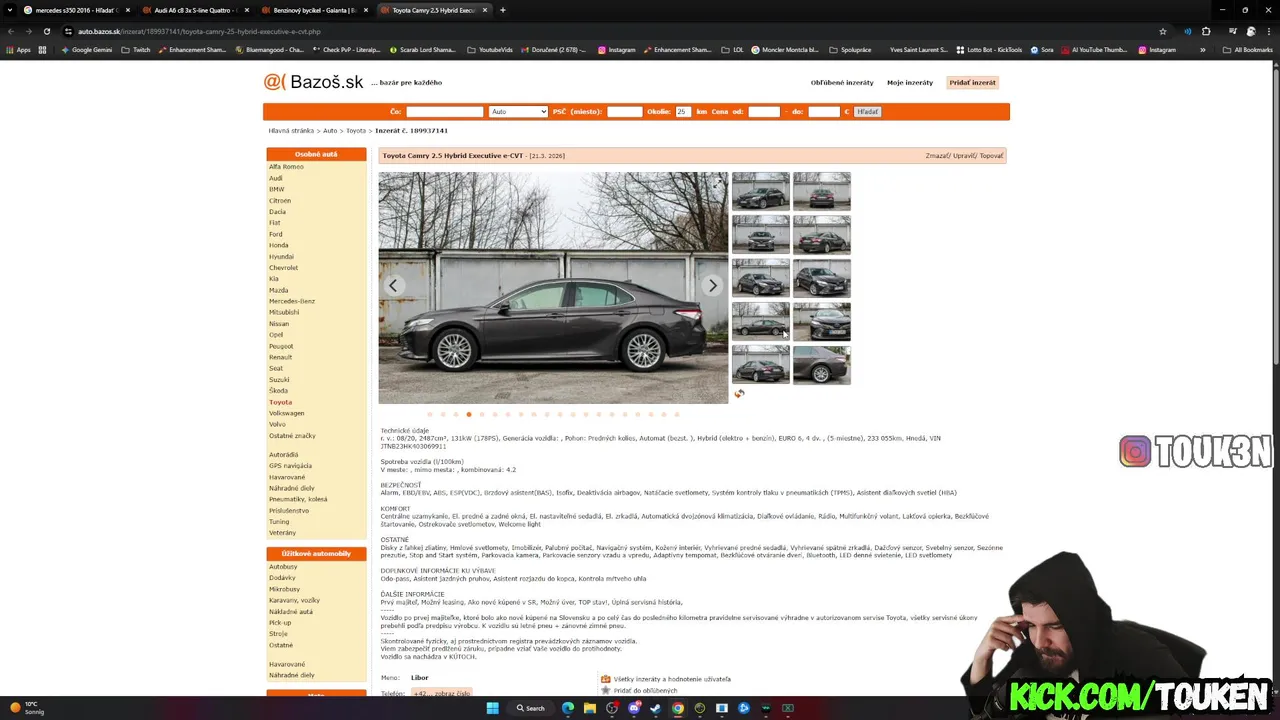Click the 'Čo' search text field
The image size is (1280, 720).
(x=445, y=112)
